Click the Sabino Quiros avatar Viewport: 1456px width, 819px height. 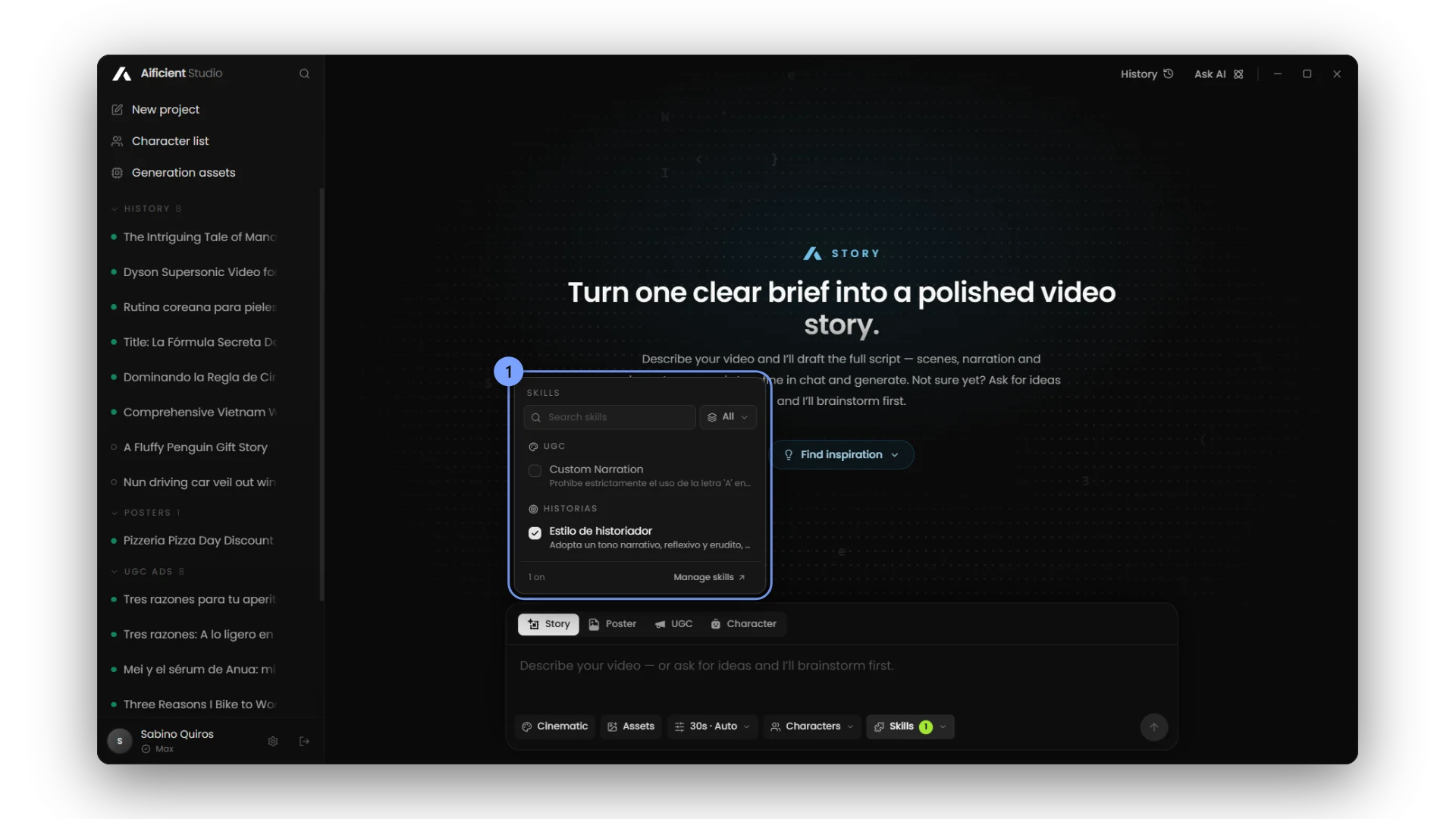coord(120,741)
